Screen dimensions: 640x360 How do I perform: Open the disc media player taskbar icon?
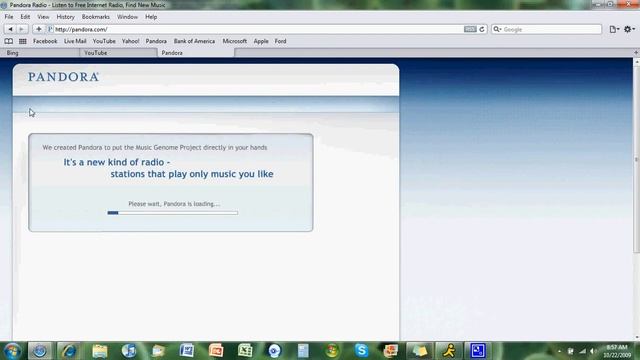click(x=274, y=351)
